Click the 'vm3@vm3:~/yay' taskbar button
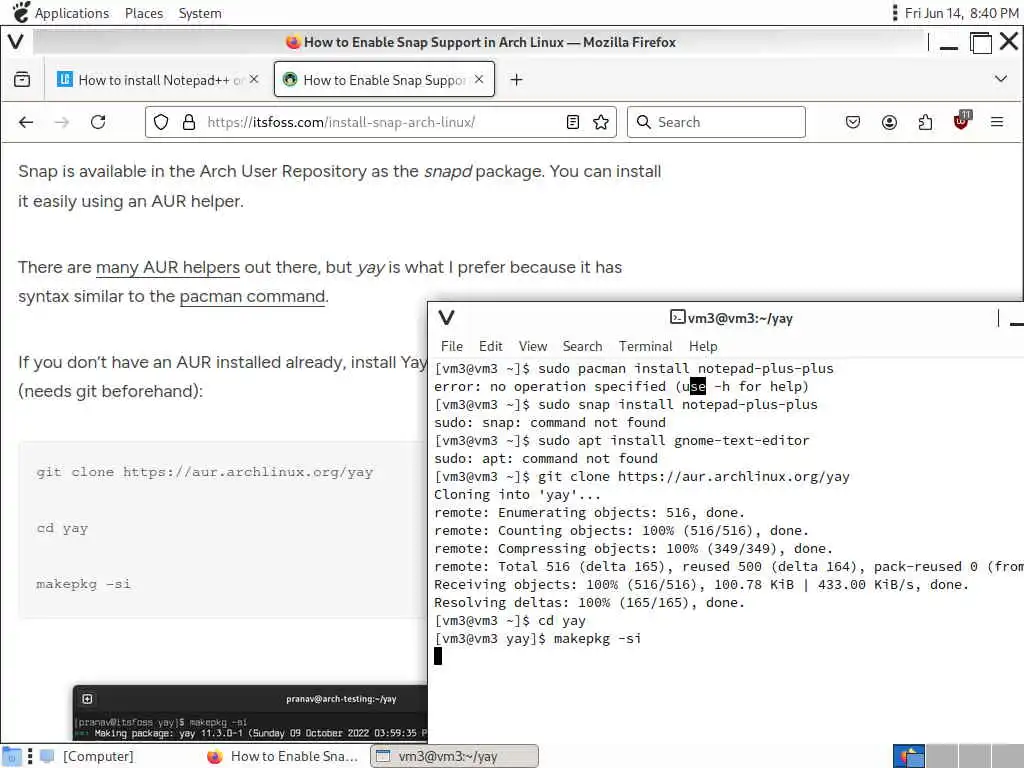Screen dimensions: 1024x768 tap(455, 756)
